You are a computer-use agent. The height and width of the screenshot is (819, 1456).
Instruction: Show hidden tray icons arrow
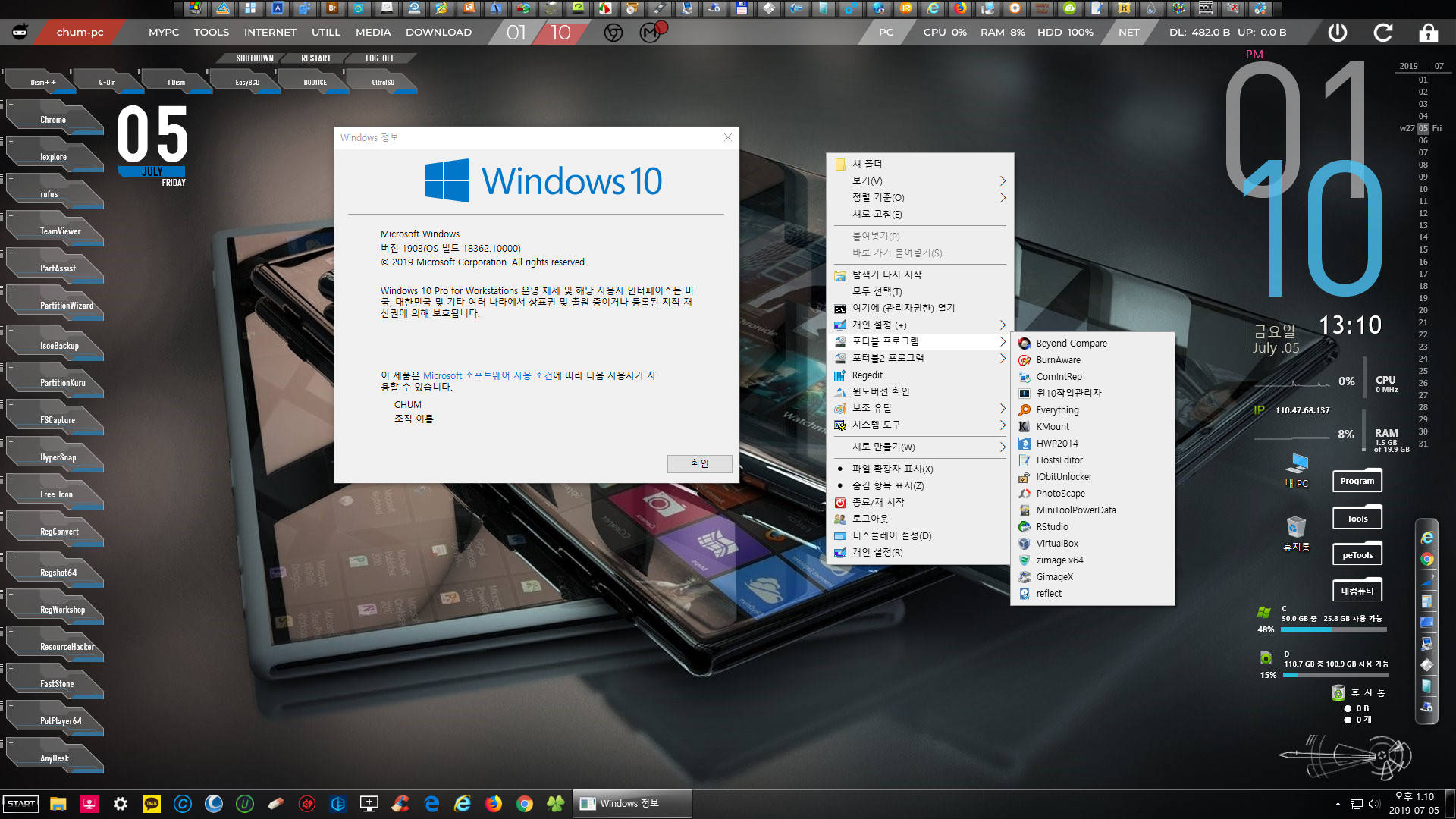tap(1338, 804)
